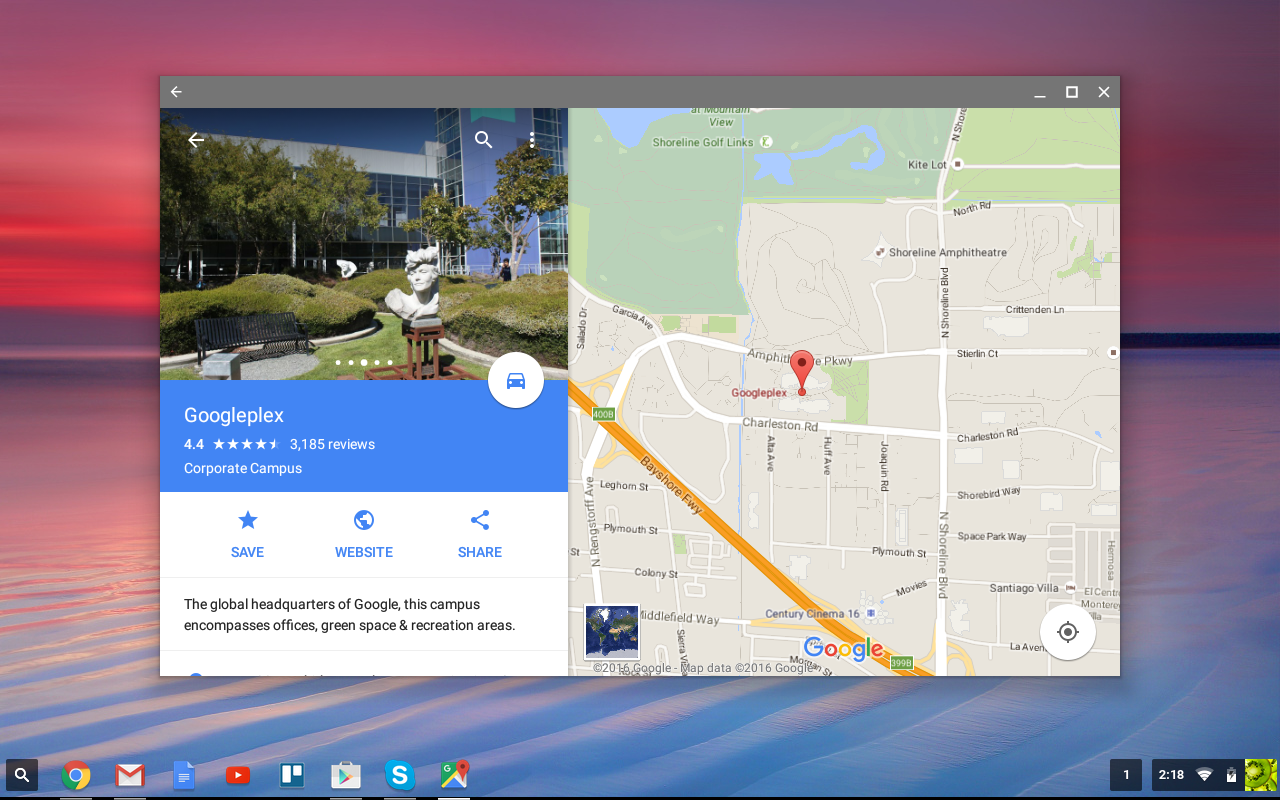Click the Googleplex title text
Image resolution: width=1280 pixels, height=800 pixels.
pos(234,415)
